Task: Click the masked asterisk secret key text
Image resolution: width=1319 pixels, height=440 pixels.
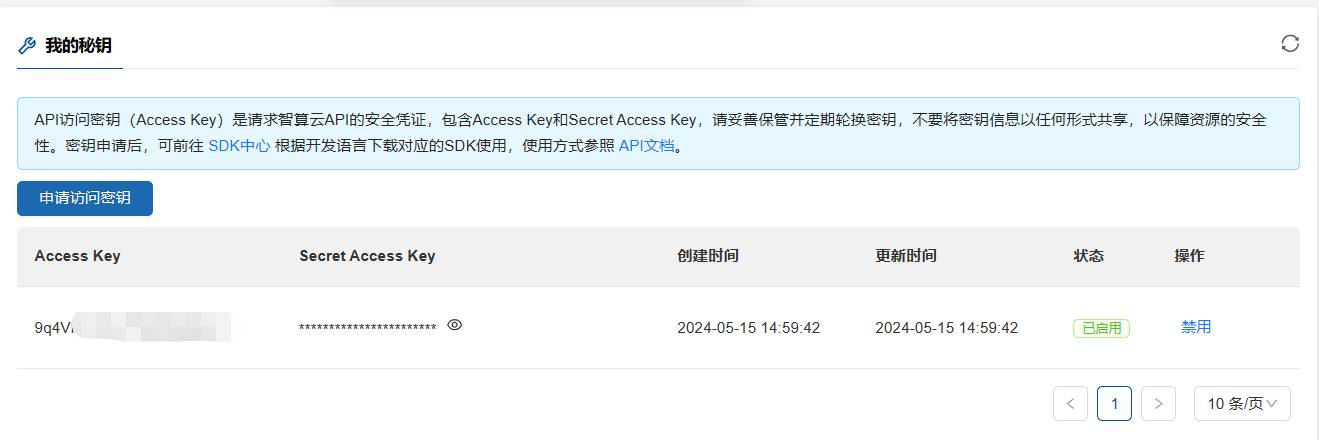Action: pos(367,328)
